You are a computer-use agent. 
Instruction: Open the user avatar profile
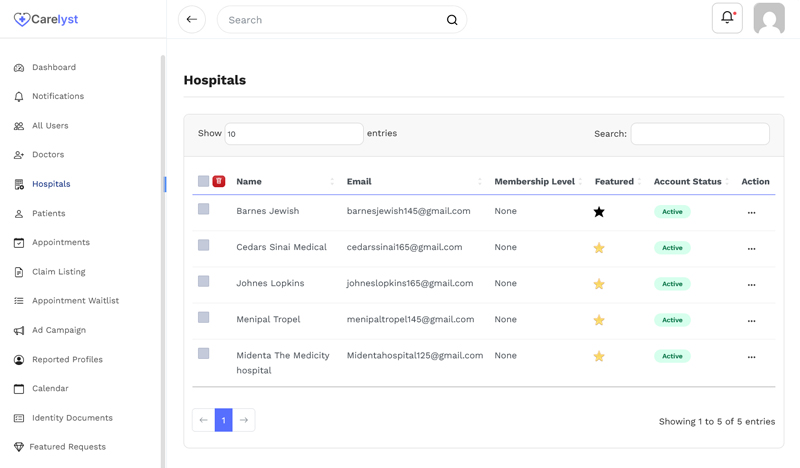pos(769,18)
